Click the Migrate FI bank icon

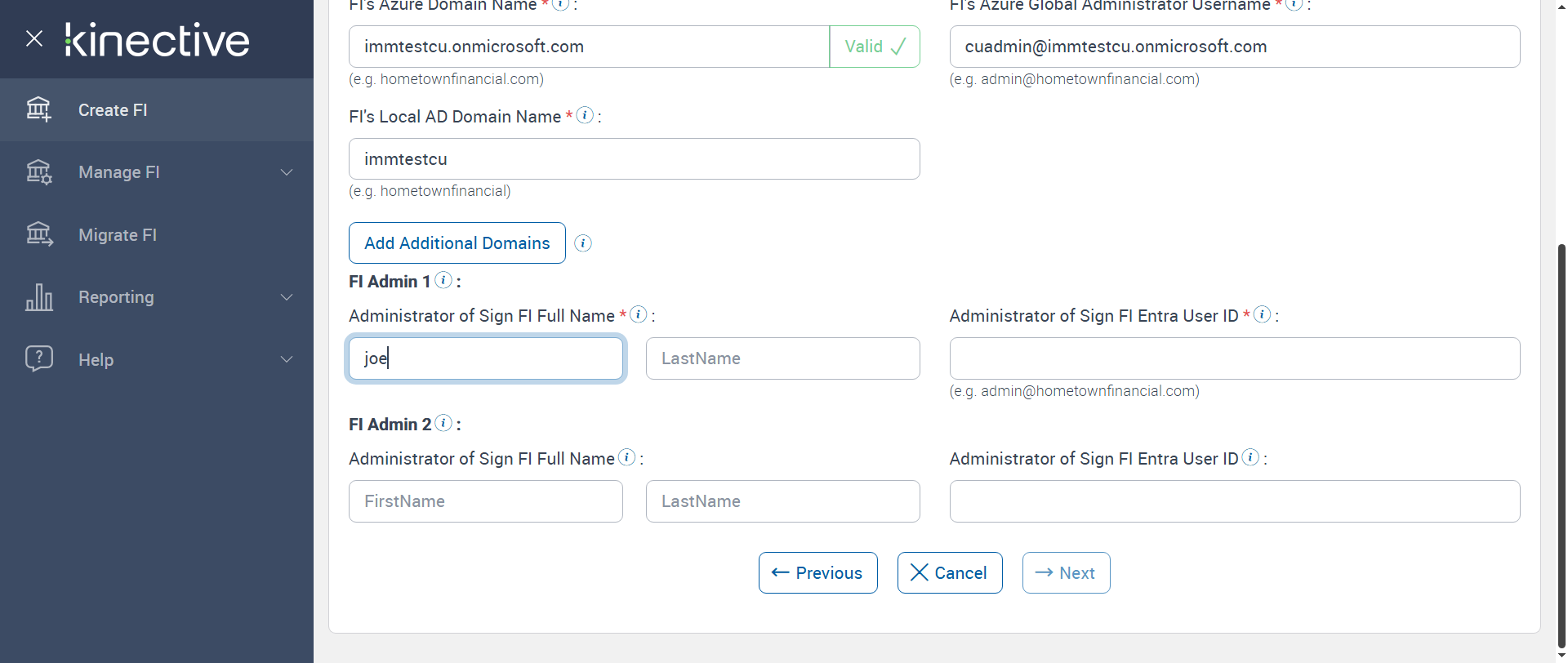[38, 234]
